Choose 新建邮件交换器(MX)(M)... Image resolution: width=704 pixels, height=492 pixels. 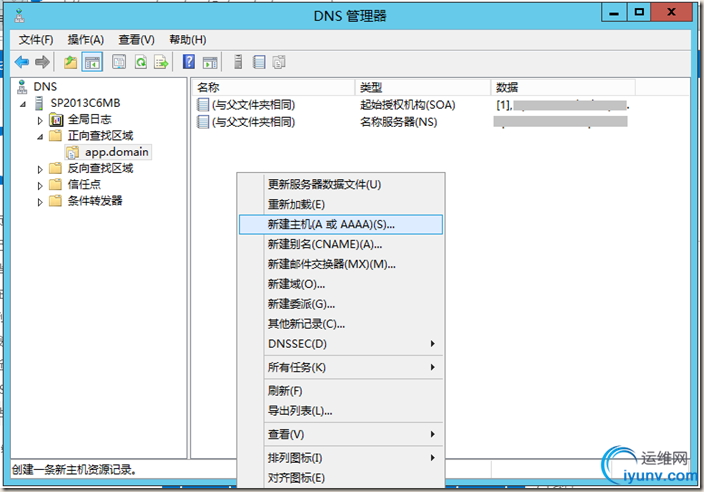pos(341,264)
